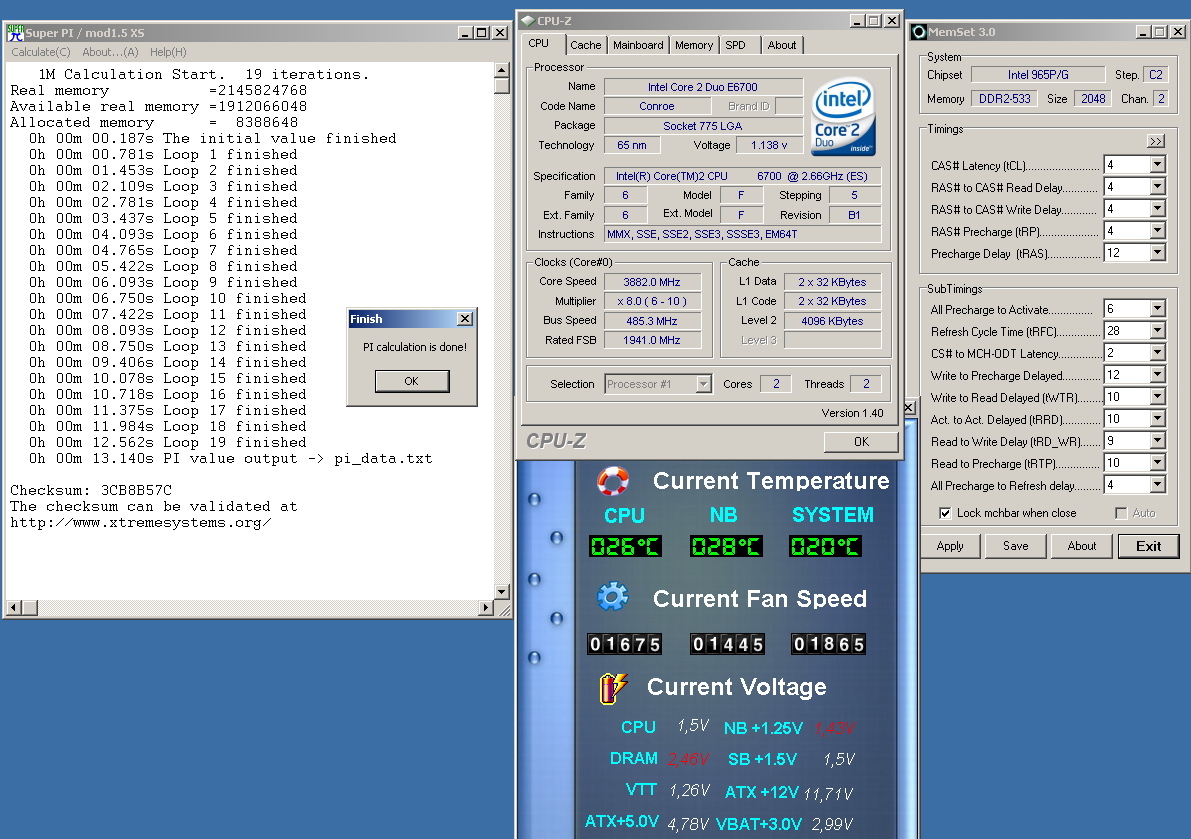Click the Checksum: 3CB8B57C line

pyautogui.click(x=91, y=490)
